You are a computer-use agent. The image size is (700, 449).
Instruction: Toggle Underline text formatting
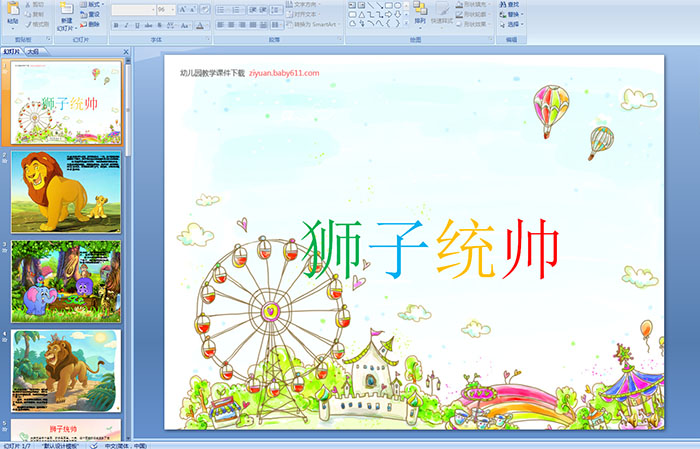tap(137, 24)
